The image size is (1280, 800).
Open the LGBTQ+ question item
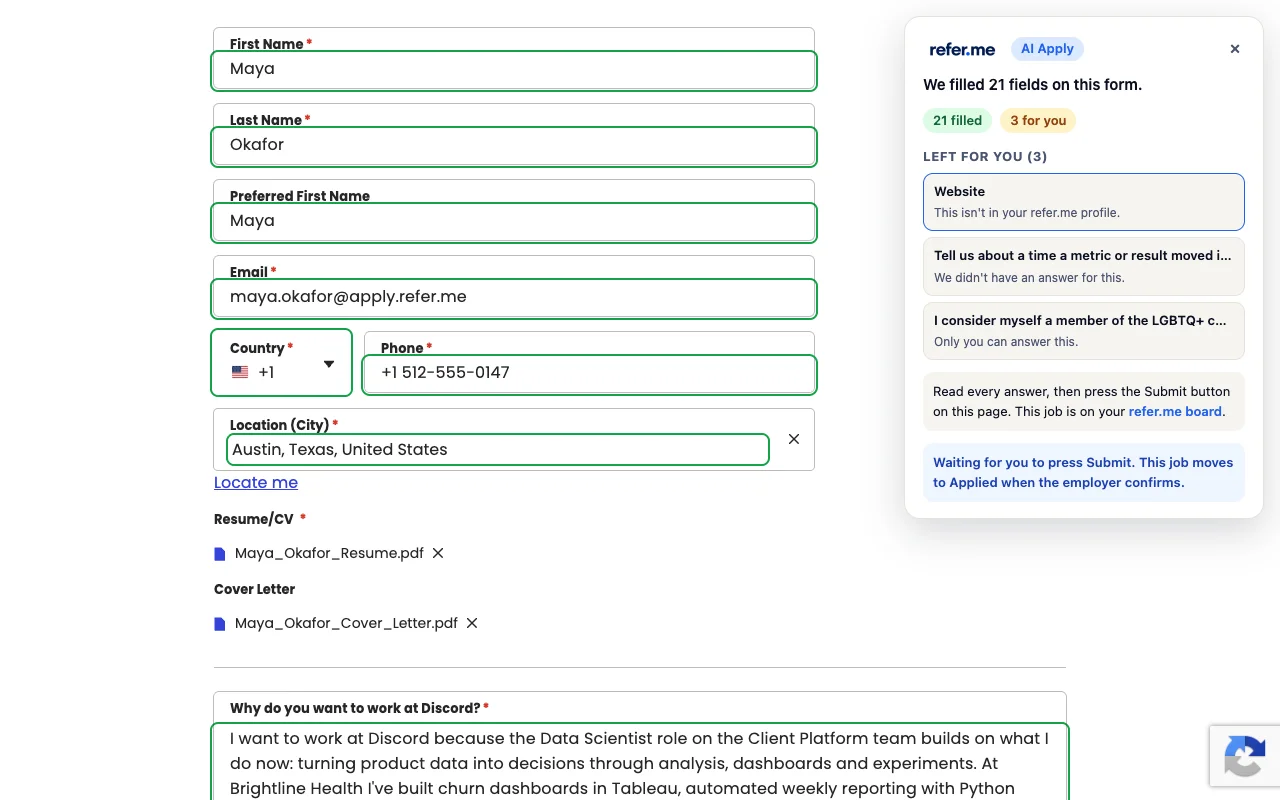(x=1084, y=331)
